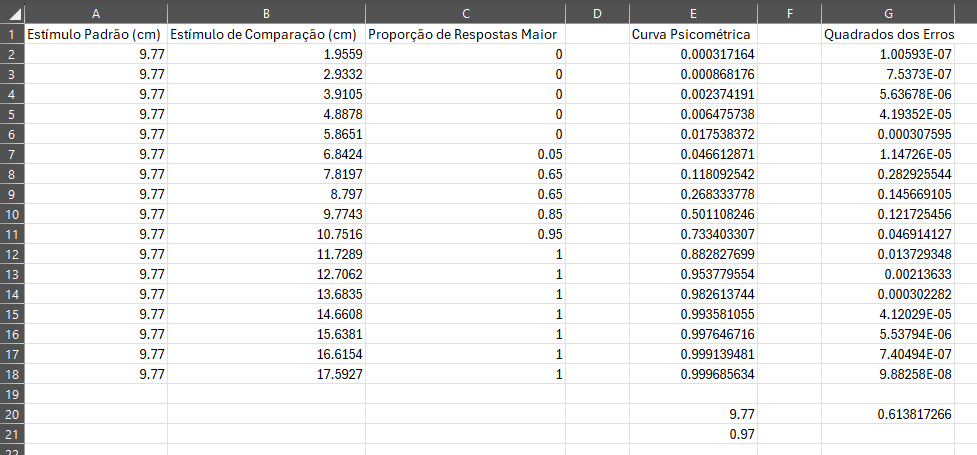Select column E header
Image resolution: width=977 pixels, height=455 pixels.
pos(693,14)
